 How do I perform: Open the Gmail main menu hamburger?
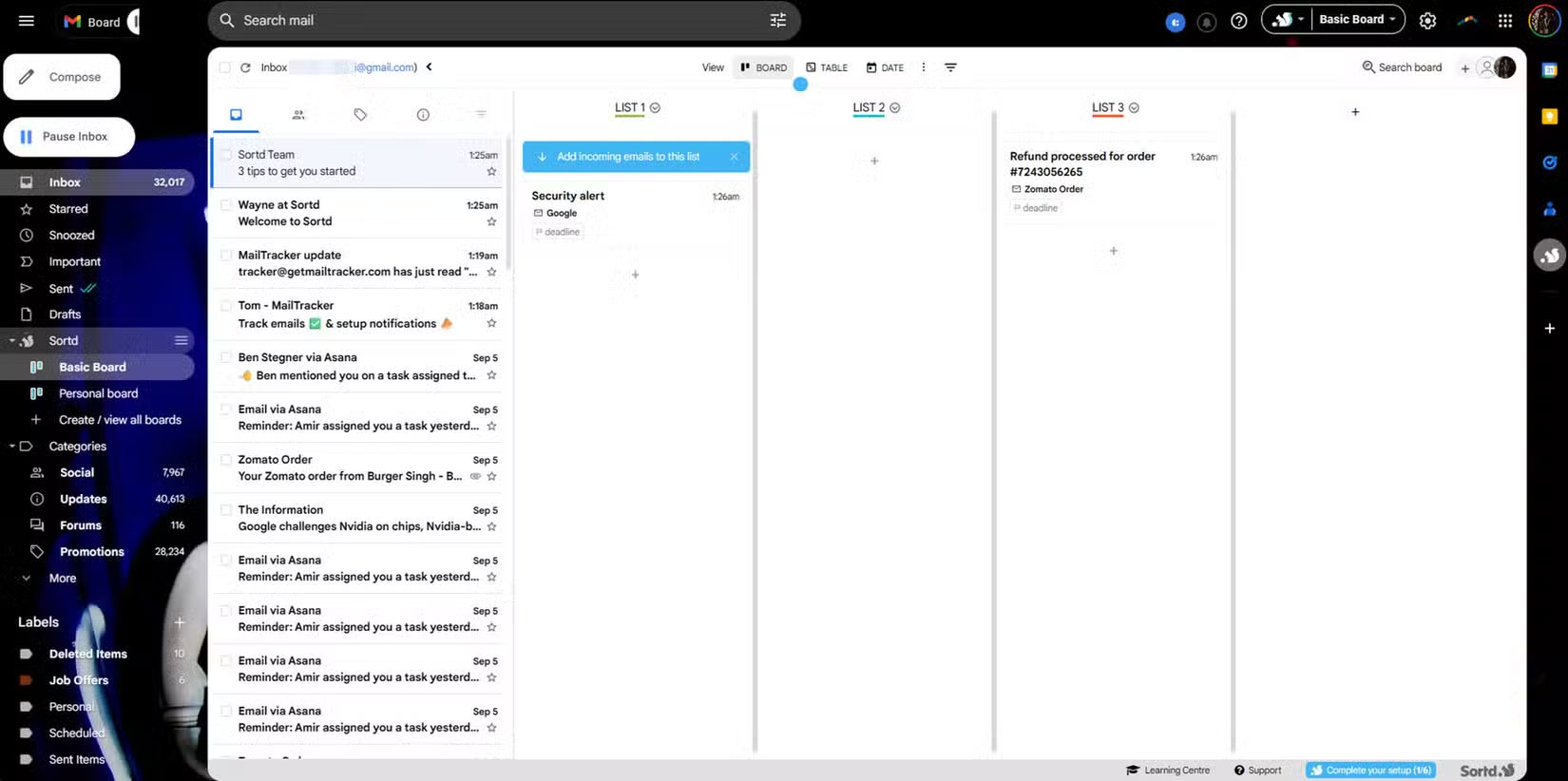26,21
